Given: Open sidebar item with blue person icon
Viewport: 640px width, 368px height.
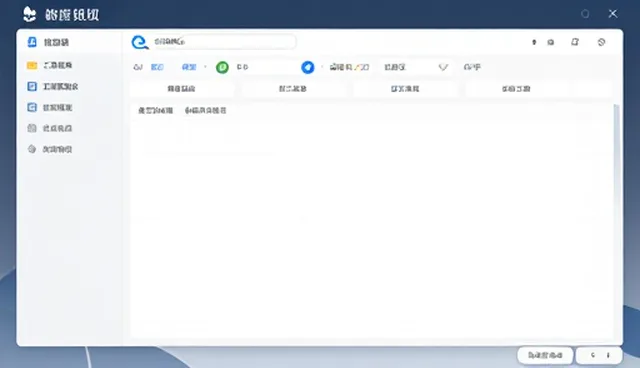Looking at the screenshot, I should coord(48,42).
